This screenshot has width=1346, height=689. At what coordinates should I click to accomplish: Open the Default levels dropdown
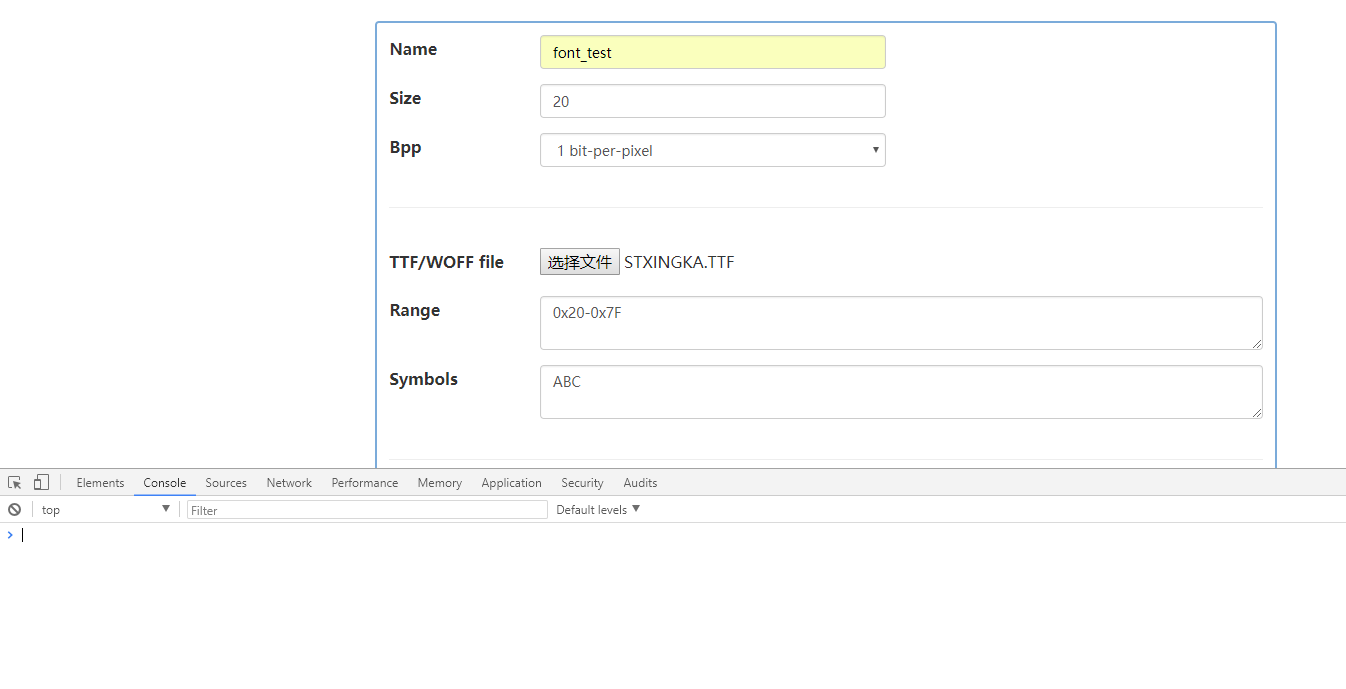[x=598, y=509]
